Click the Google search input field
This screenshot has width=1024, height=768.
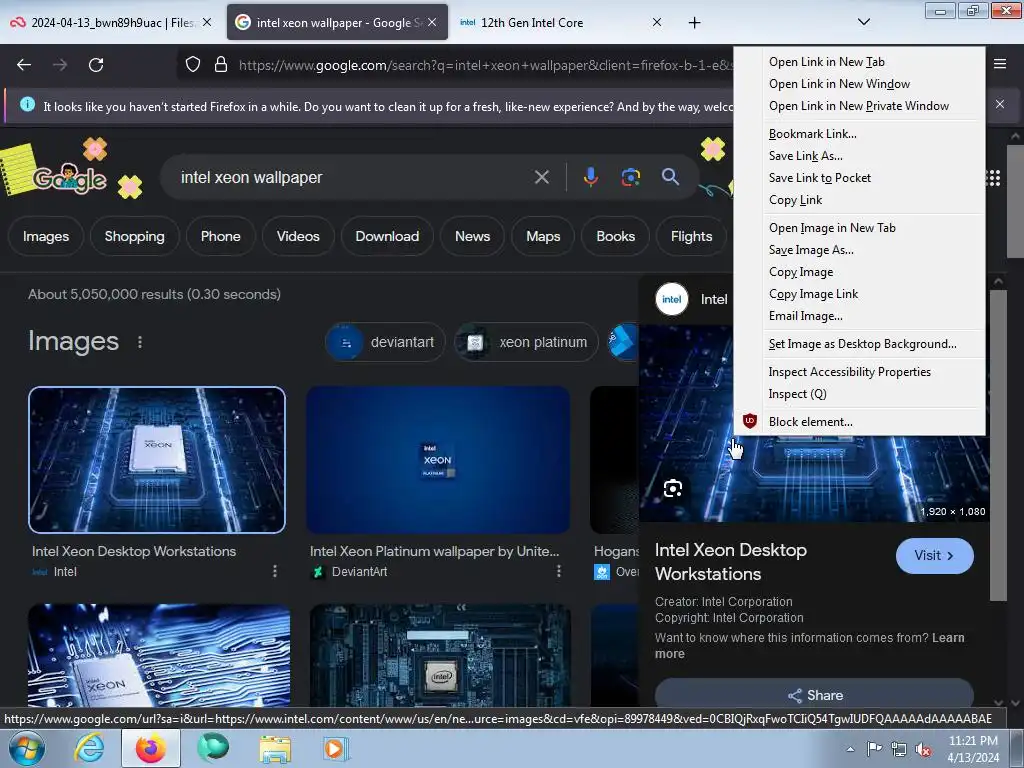[x=353, y=177]
